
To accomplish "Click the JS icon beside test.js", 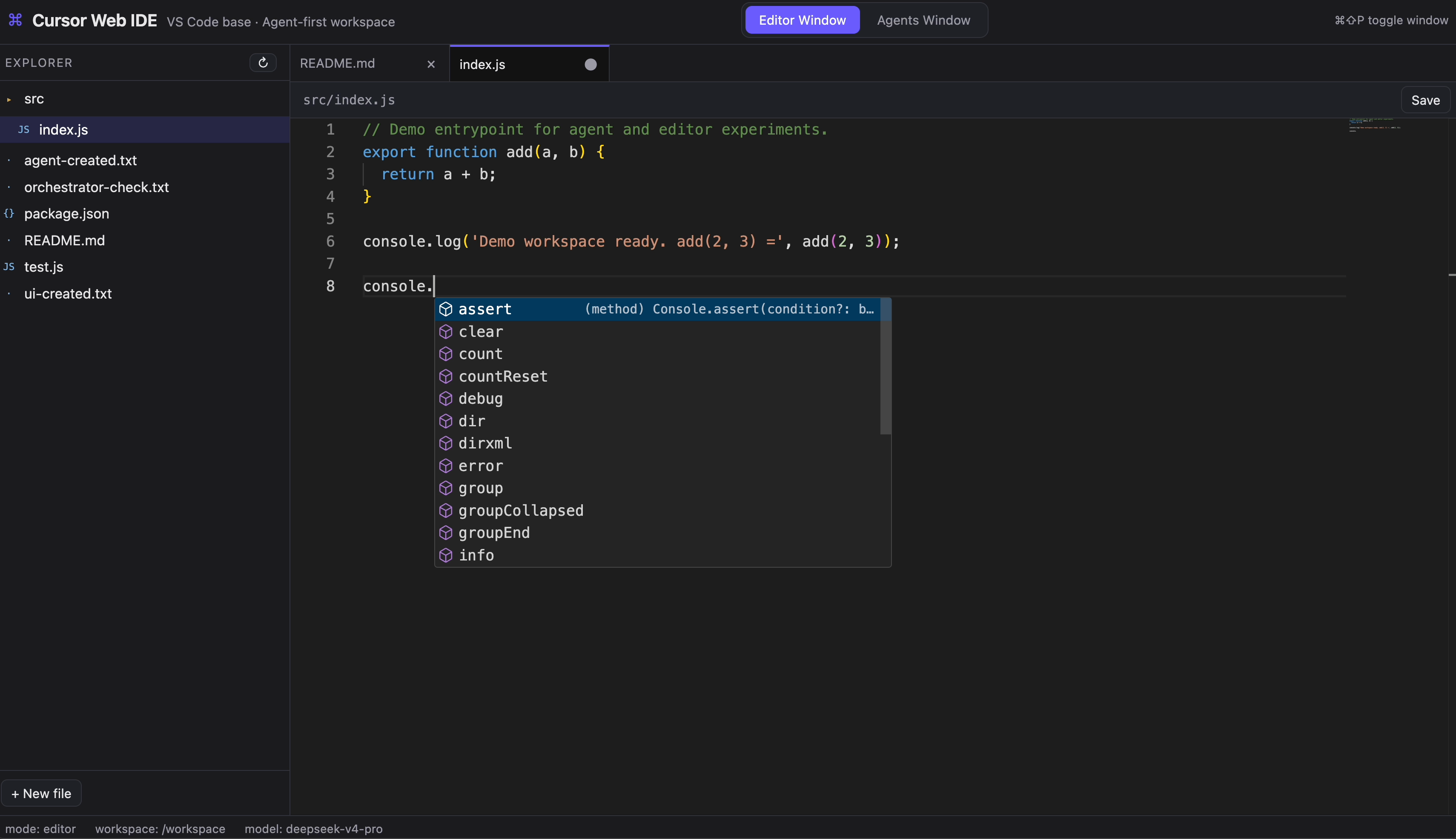I will pos(9,267).
